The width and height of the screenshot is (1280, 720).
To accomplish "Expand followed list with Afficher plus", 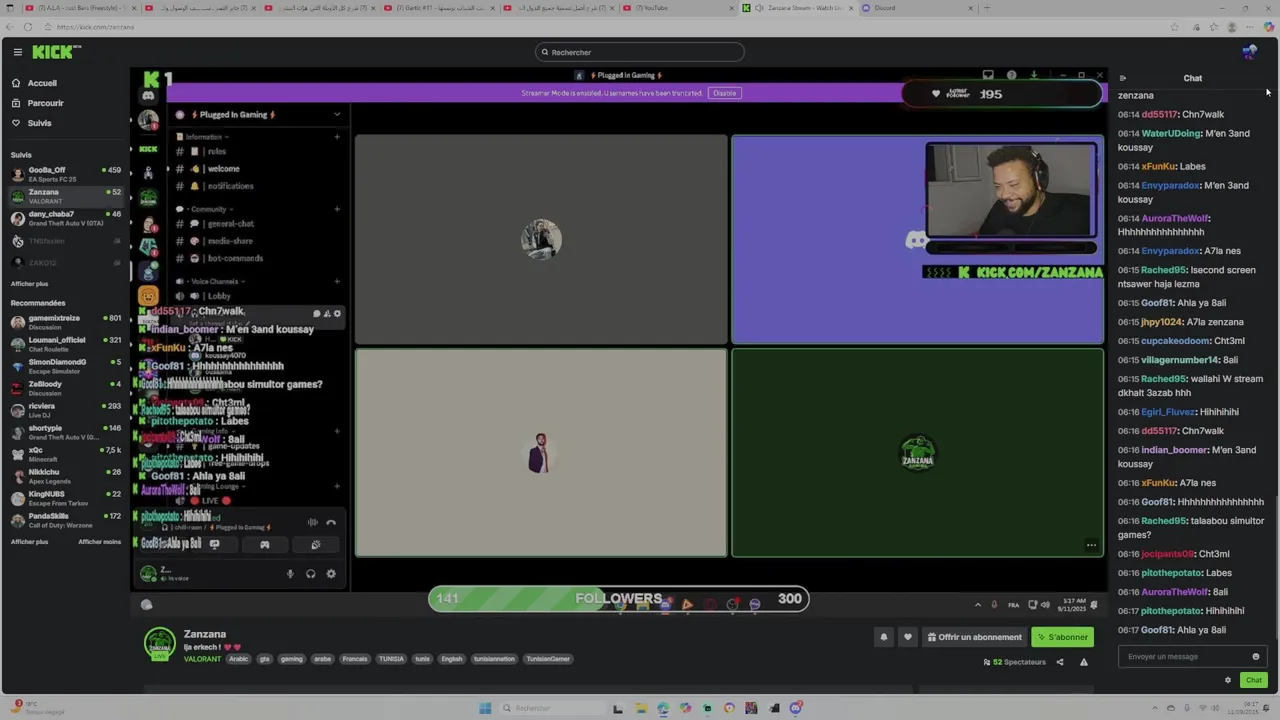I will 29,284.
